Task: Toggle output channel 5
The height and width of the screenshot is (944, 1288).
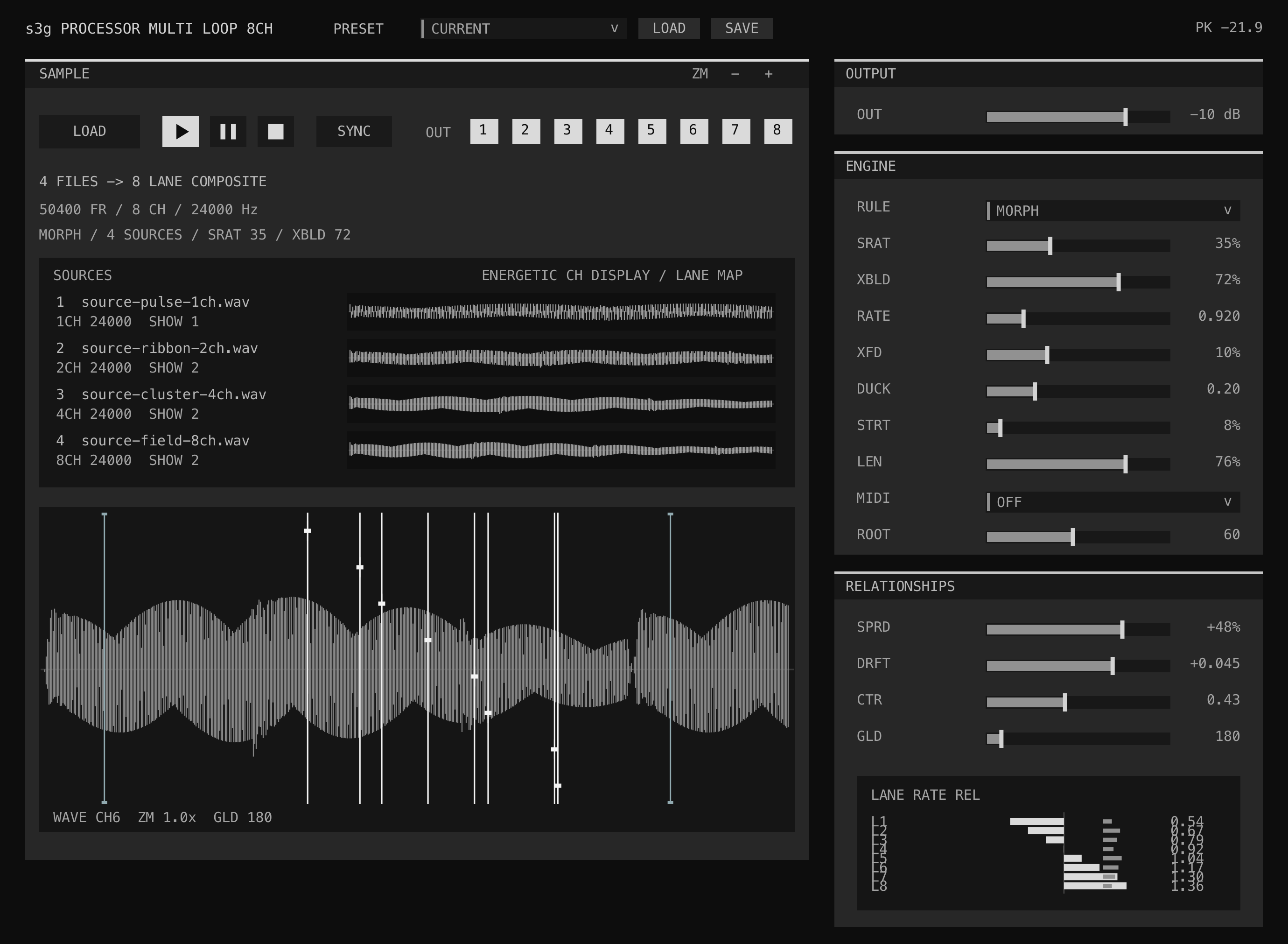Action: pos(652,132)
